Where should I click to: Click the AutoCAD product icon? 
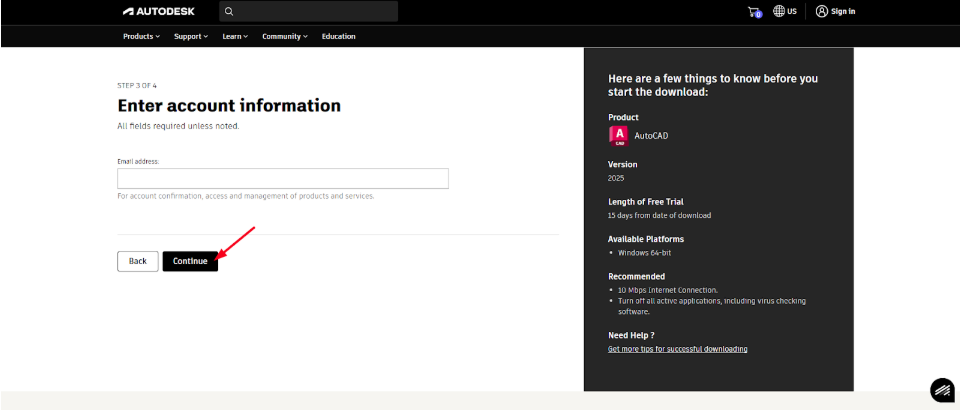pyautogui.click(x=618, y=136)
